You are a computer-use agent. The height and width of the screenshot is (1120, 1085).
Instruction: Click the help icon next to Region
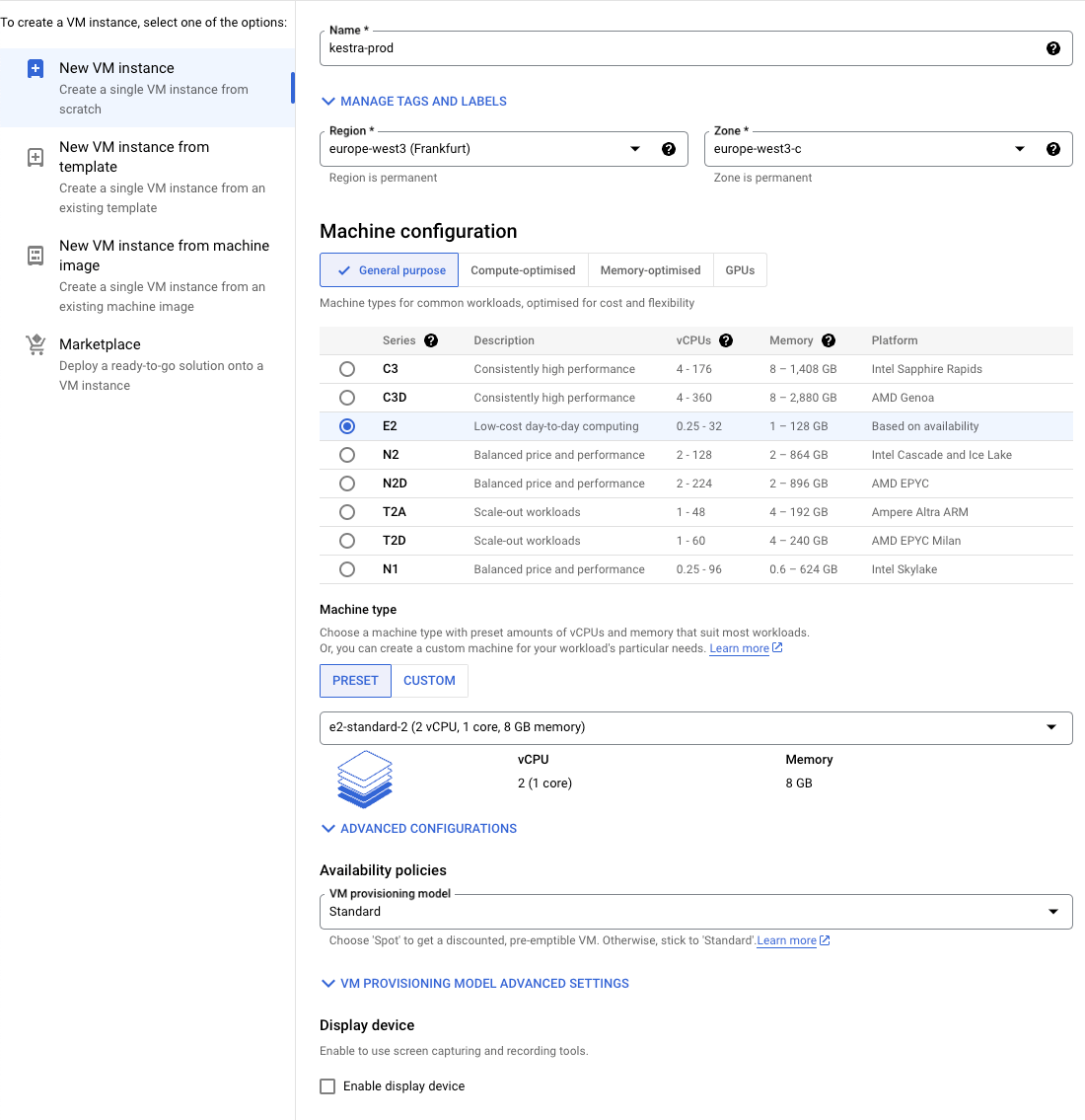669,148
